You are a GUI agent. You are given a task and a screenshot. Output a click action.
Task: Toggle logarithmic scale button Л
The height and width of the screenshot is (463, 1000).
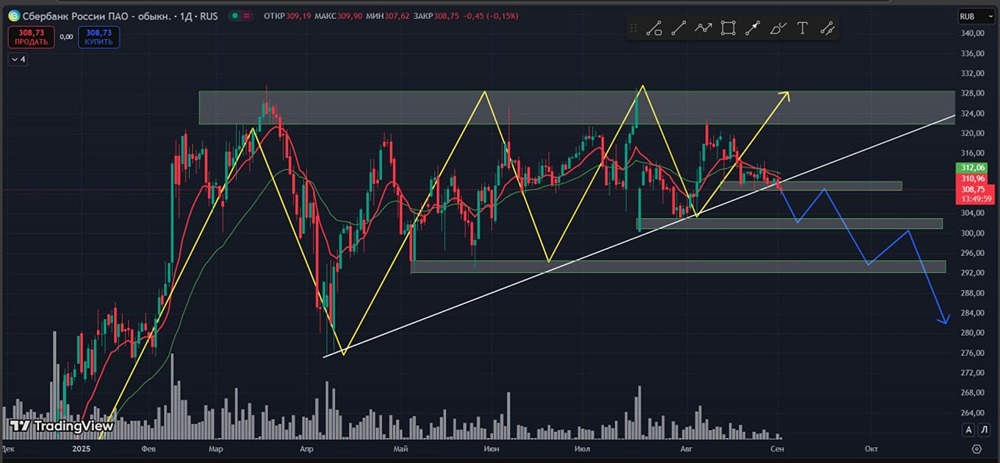point(985,430)
